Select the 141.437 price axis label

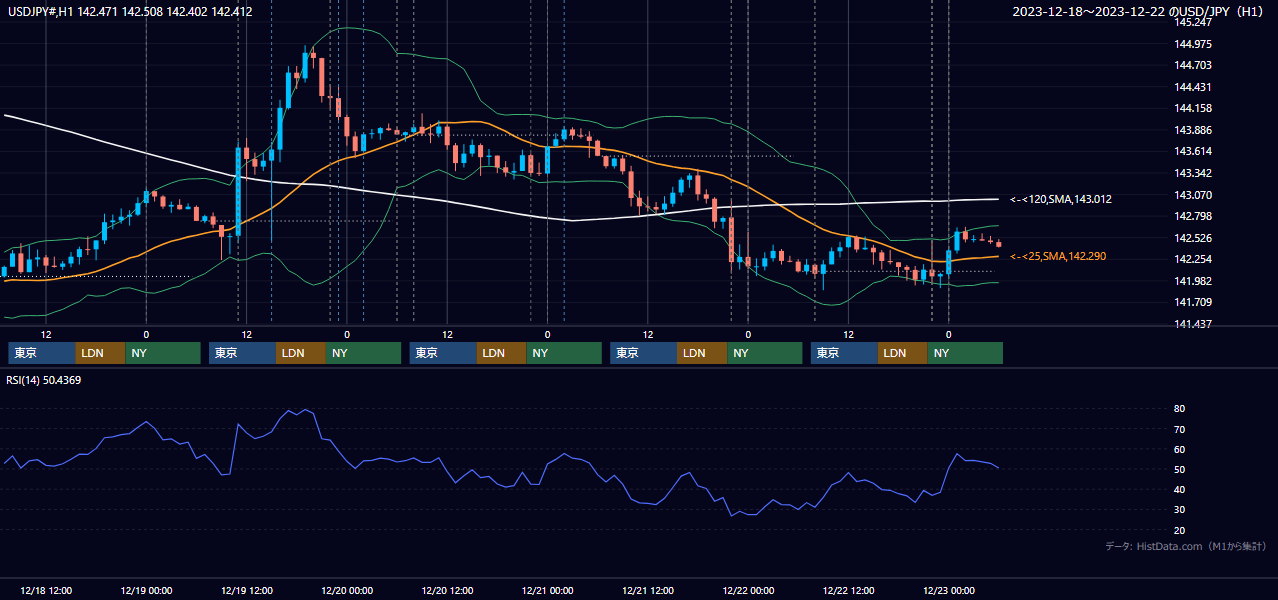pyautogui.click(x=1193, y=324)
